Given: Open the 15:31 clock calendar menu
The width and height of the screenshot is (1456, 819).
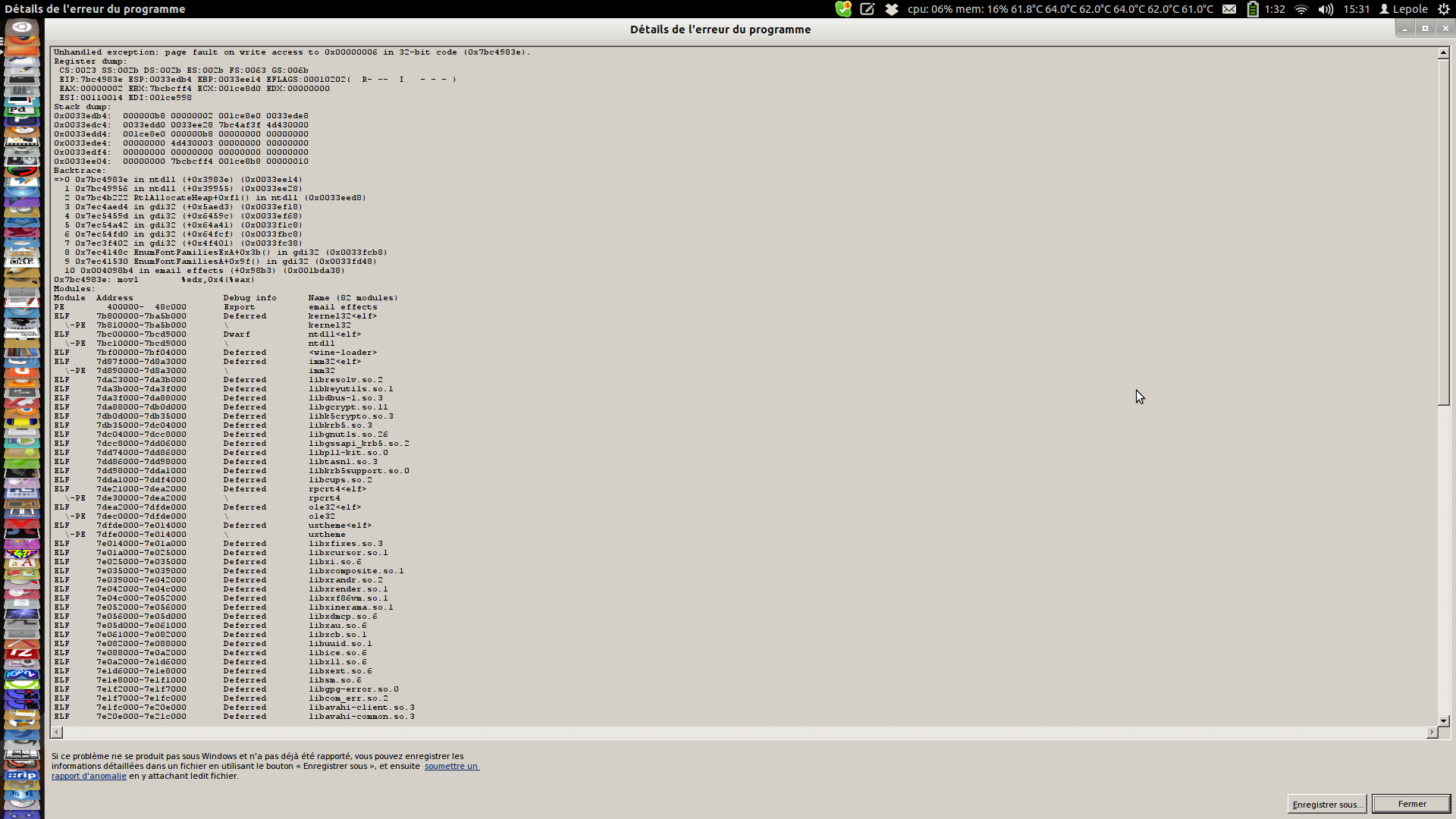Looking at the screenshot, I should 1356,9.
